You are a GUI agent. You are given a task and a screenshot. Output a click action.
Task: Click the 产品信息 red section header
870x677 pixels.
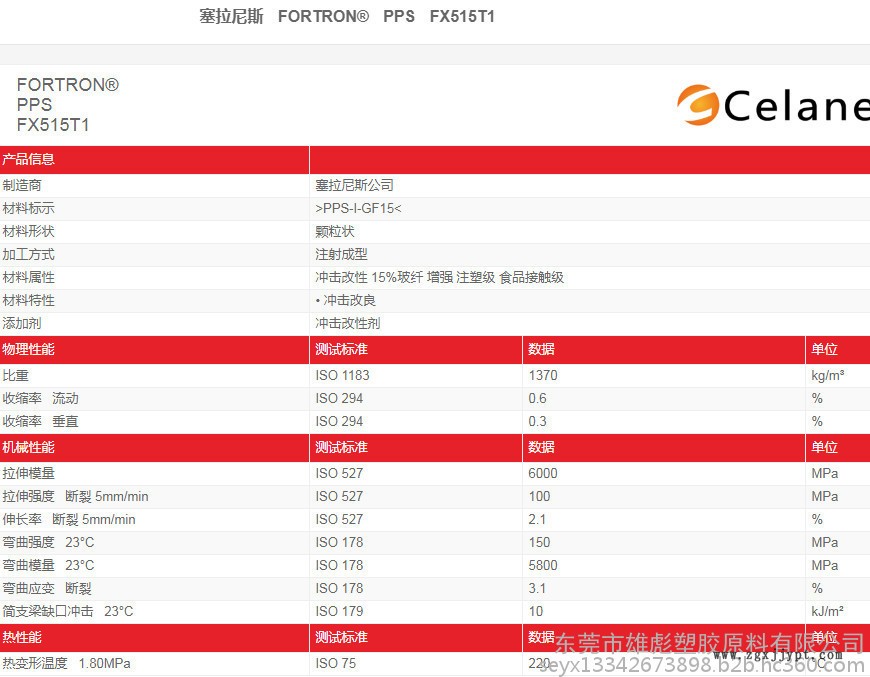[x=29, y=159]
